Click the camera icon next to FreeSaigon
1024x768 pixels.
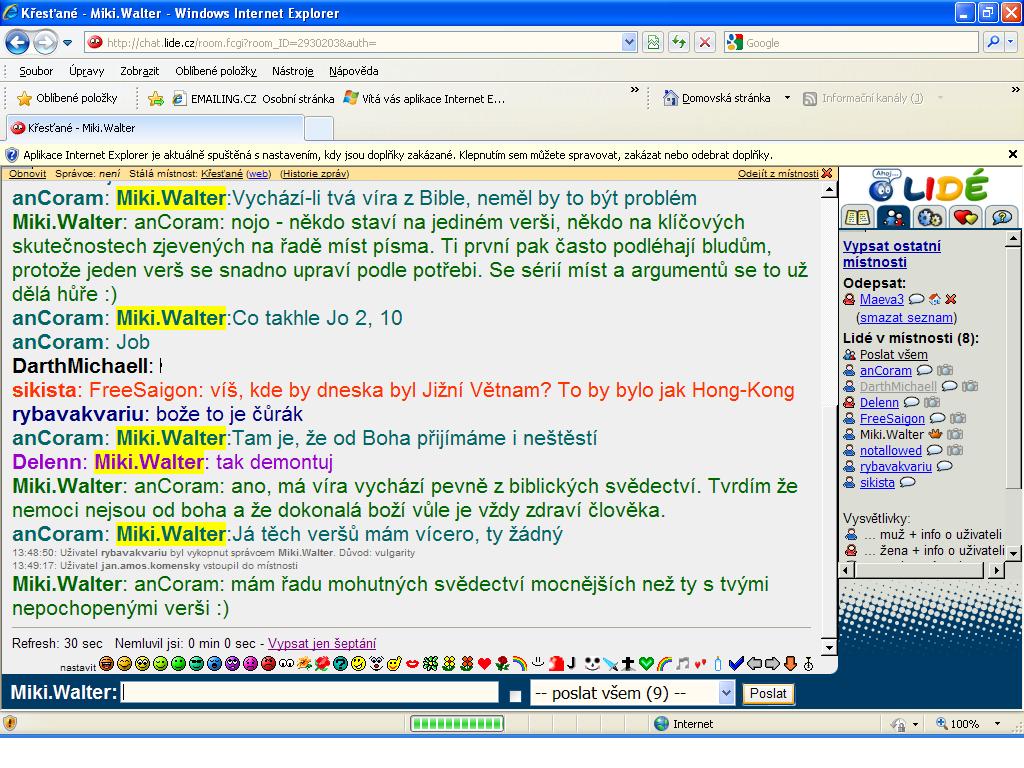(958, 418)
